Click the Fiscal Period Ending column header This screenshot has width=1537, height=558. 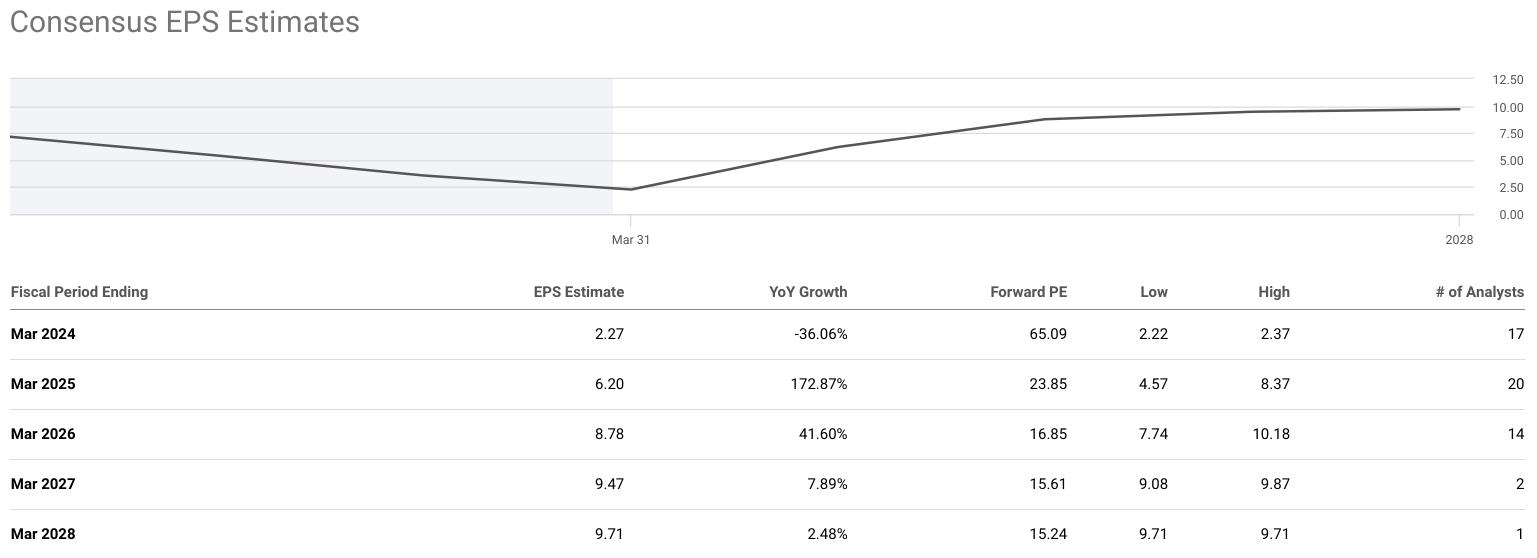[79, 292]
